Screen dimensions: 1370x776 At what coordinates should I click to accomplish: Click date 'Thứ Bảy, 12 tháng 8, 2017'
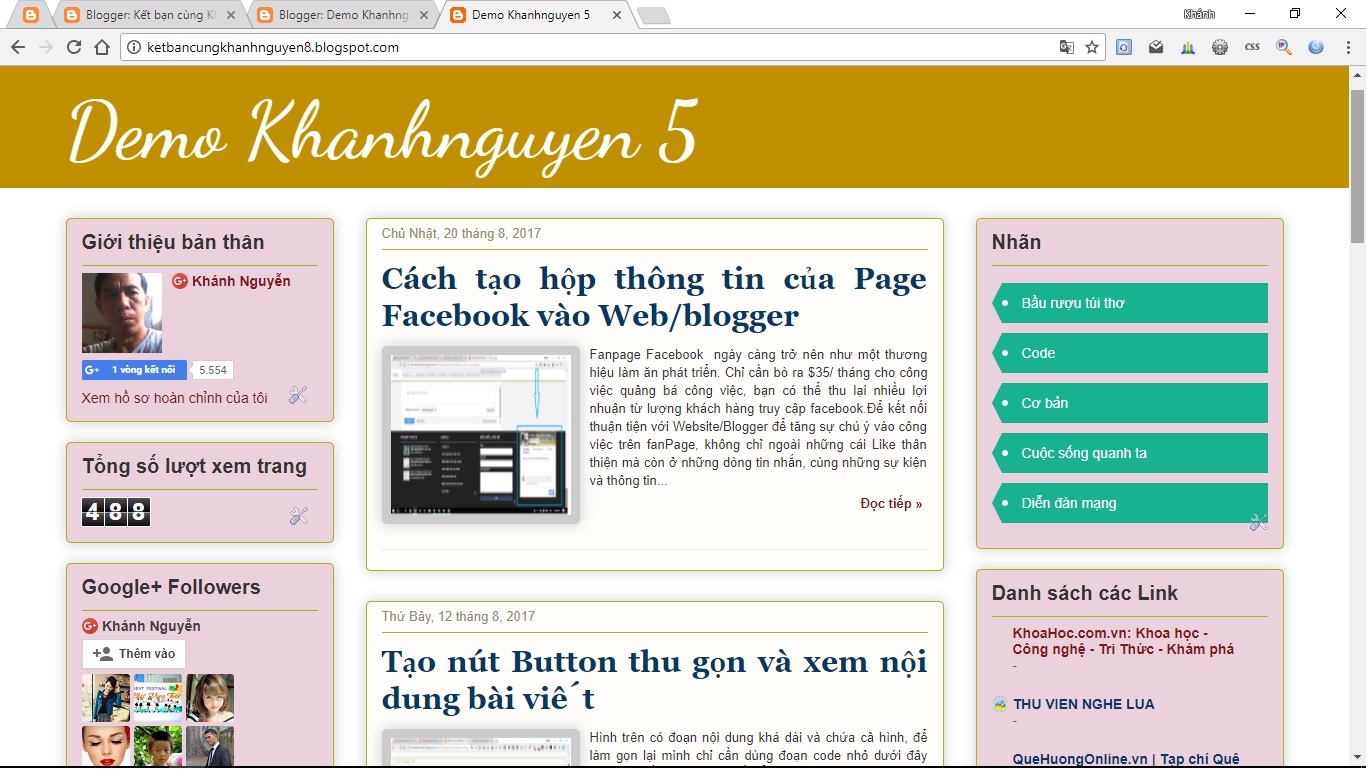click(458, 616)
